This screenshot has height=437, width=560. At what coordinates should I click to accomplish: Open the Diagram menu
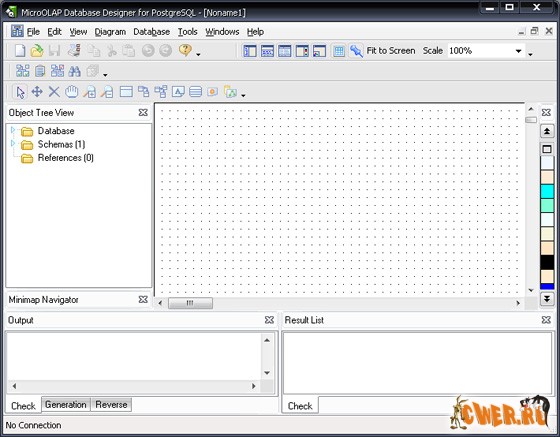pos(110,32)
